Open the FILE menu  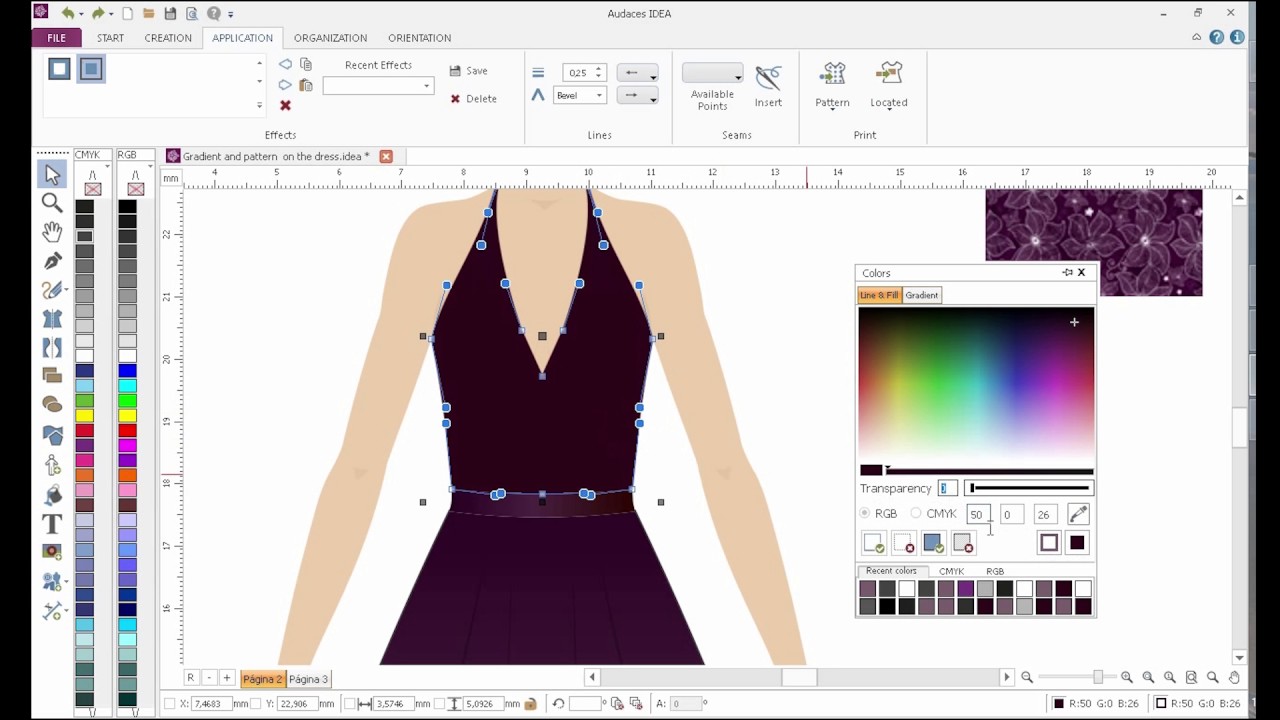[56, 38]
